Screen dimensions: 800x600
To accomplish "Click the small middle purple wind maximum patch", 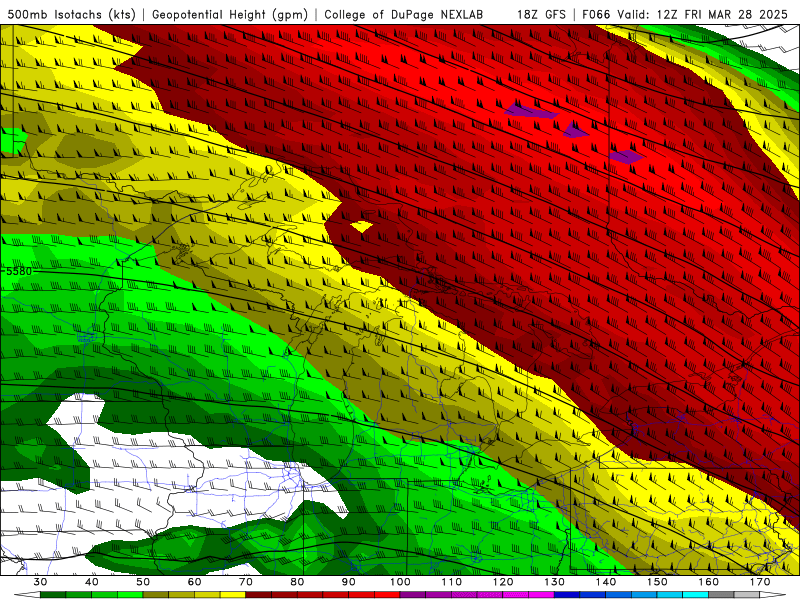I will pos(576,130).
